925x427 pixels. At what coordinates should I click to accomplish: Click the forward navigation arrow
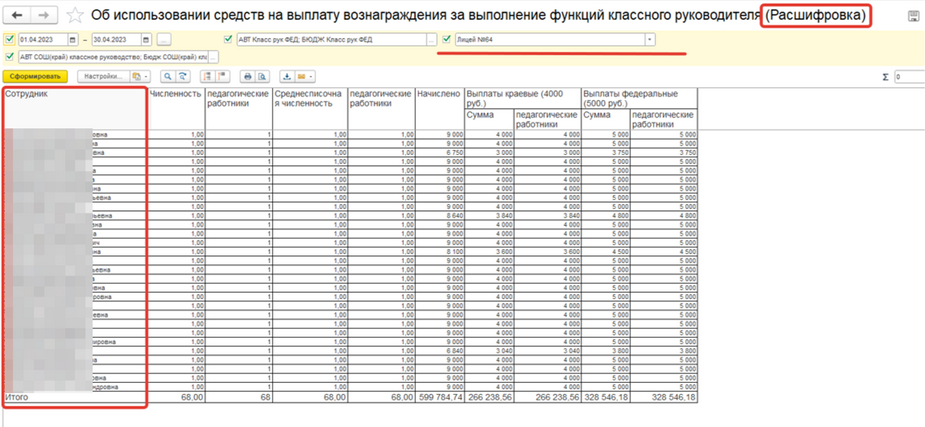point(44,16)
